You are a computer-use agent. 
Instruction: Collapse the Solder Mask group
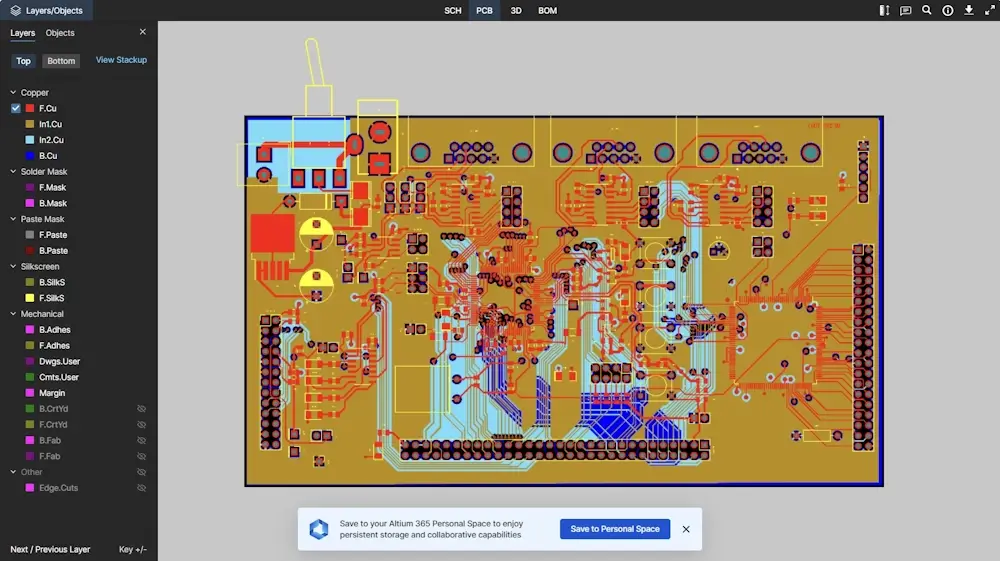point(13,172)
